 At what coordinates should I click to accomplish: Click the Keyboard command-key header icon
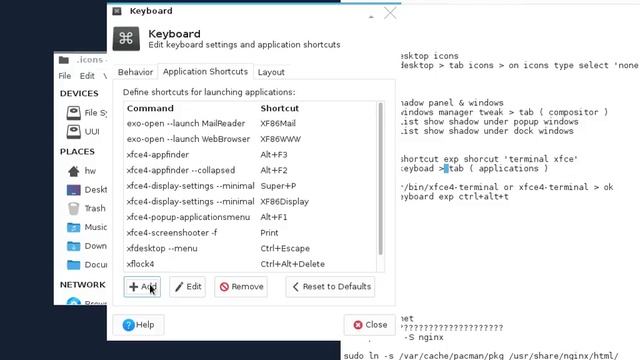126,39
